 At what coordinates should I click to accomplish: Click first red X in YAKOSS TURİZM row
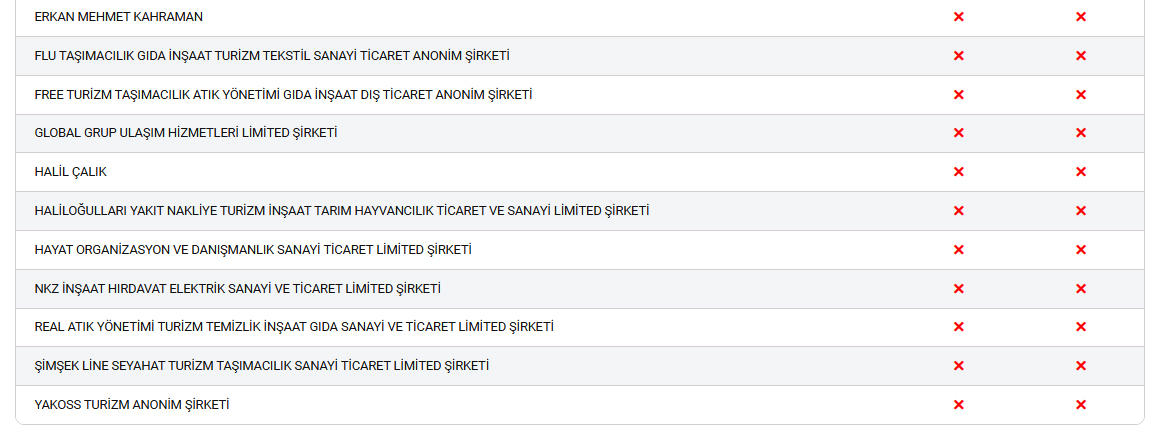[958, 405]
